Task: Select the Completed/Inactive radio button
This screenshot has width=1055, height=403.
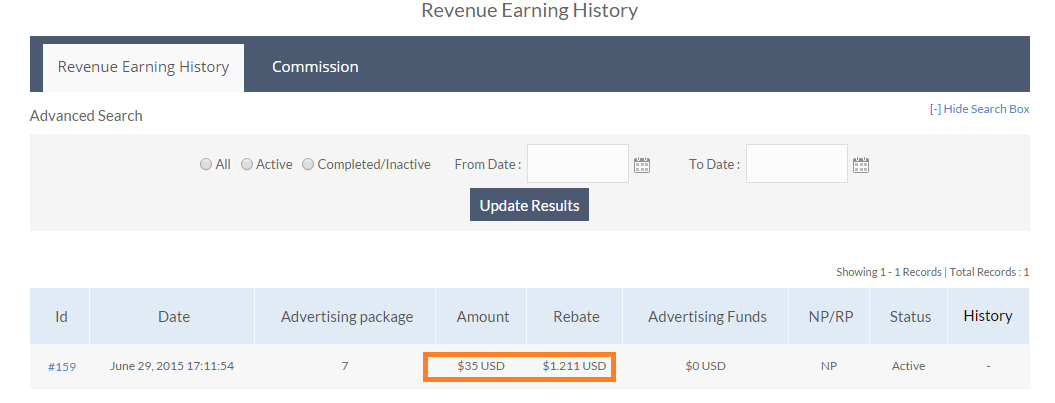Action: tap(308, 164)
